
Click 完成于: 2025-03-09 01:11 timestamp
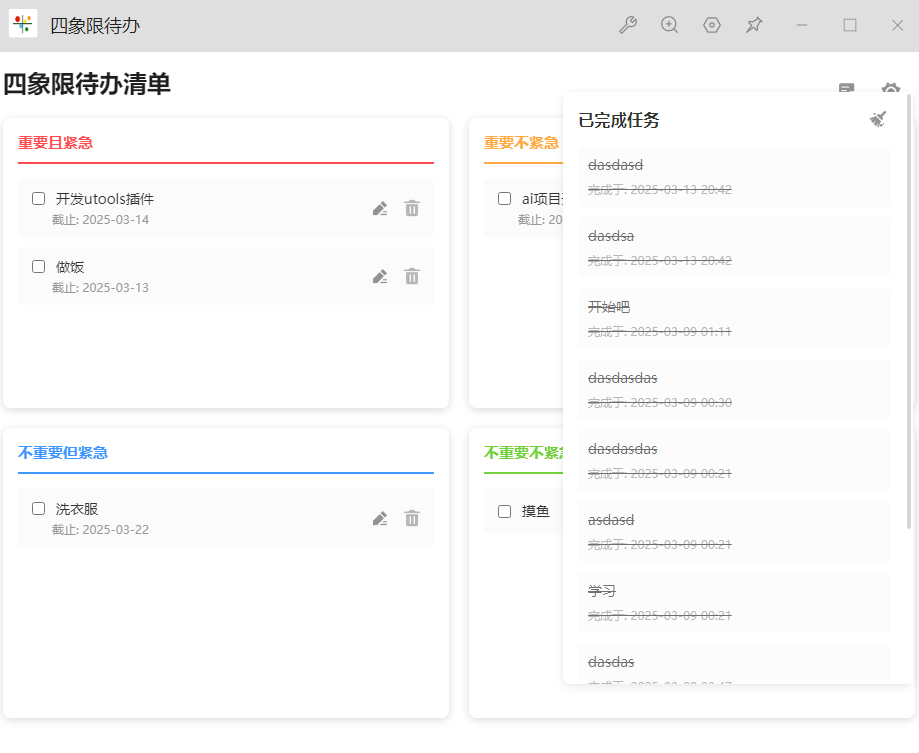pyautogui.click(x=659, y=332)
